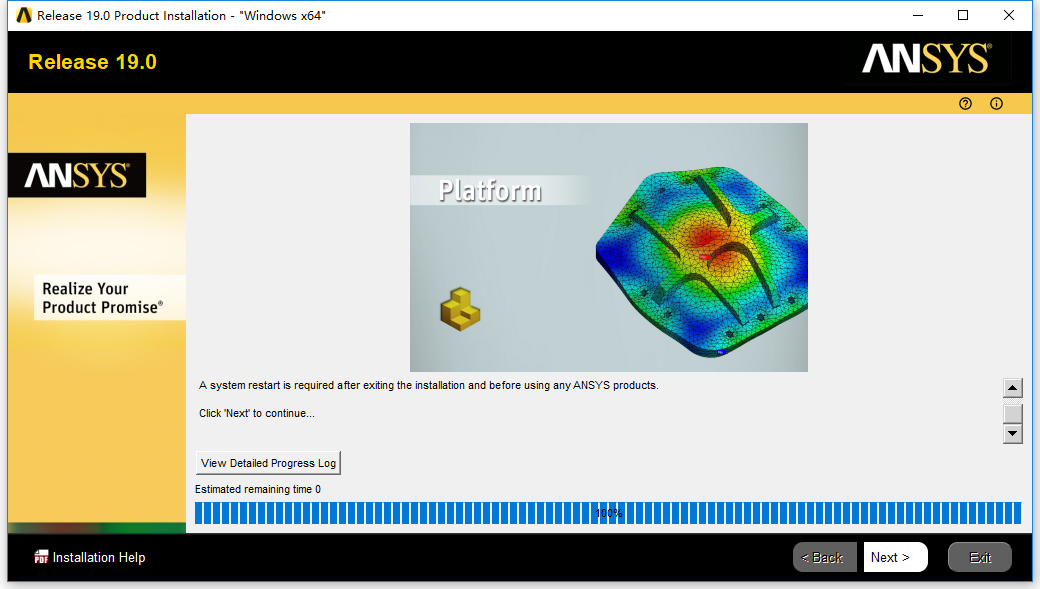Click the ANSYS title bar app icon
The height and width of the screenshot is (589, 1040).
(24, 15)
